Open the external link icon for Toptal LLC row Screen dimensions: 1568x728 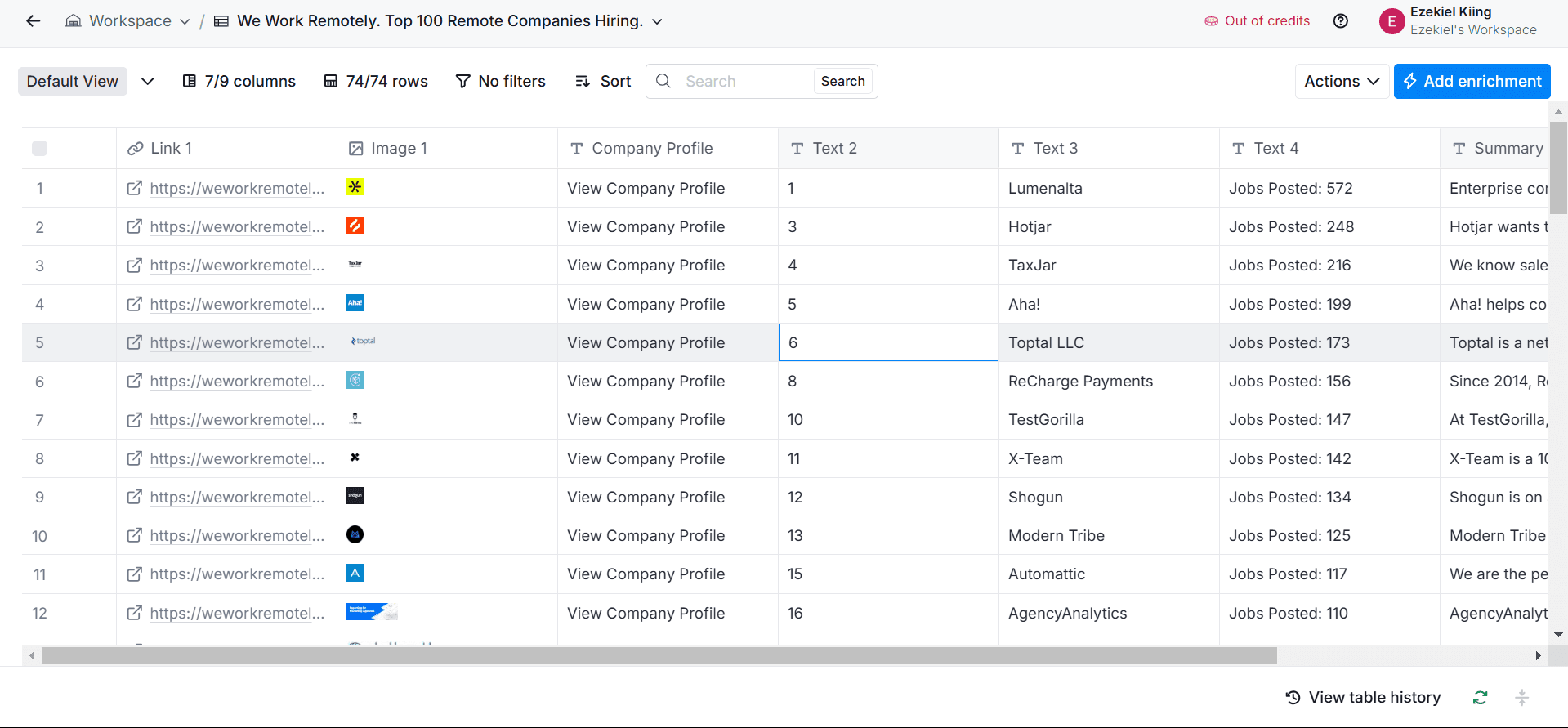[135, 342]
